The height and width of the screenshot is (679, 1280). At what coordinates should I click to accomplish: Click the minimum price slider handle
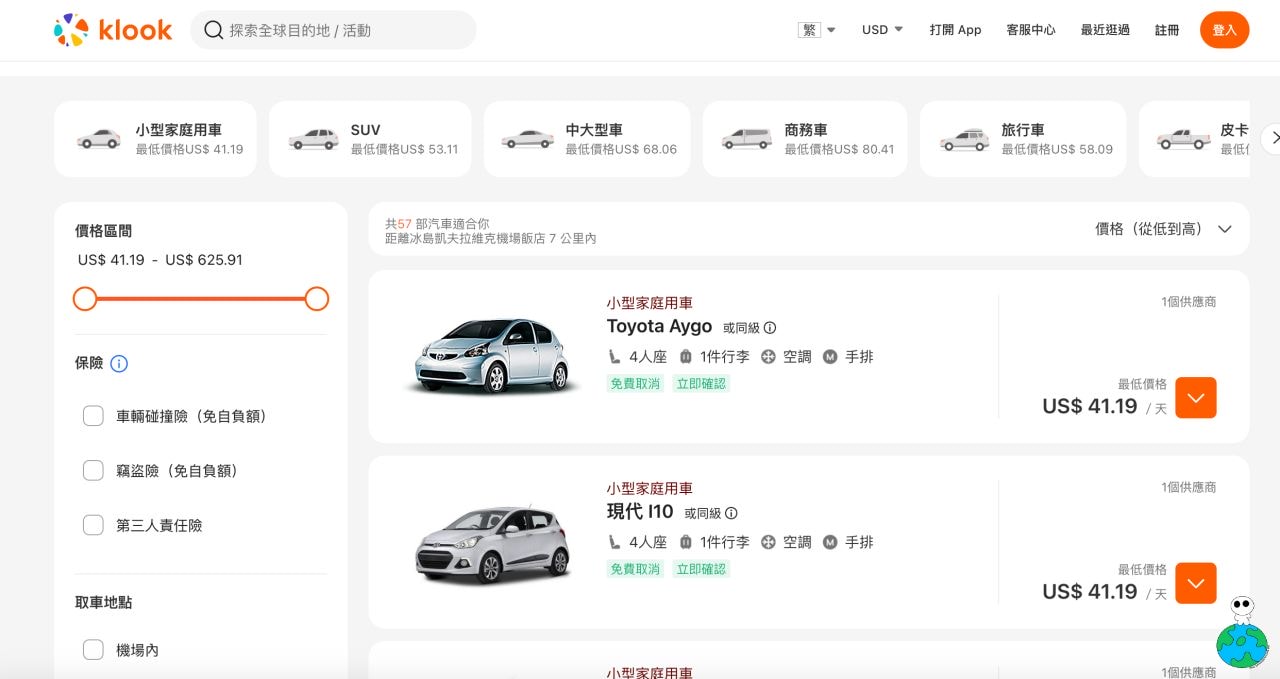[x=85, y=298]
